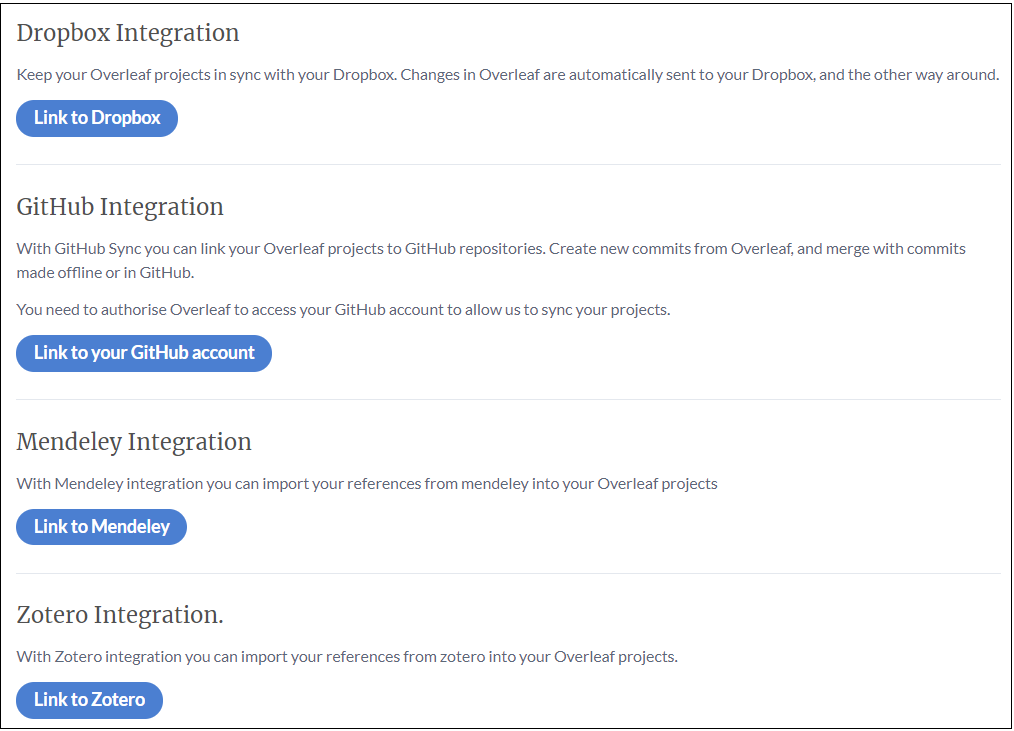
Task: Select the Link to Mendeley button
Action: click(x=102, y=527)
